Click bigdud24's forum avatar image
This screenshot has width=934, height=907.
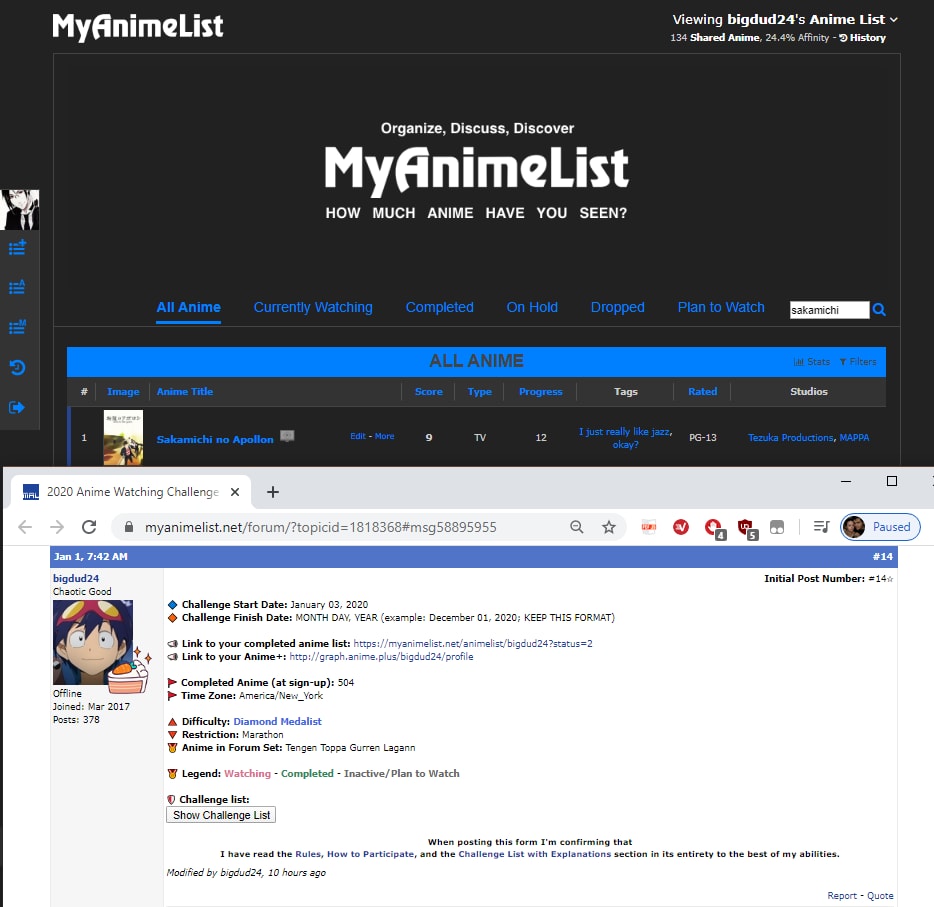coord(93,643)
